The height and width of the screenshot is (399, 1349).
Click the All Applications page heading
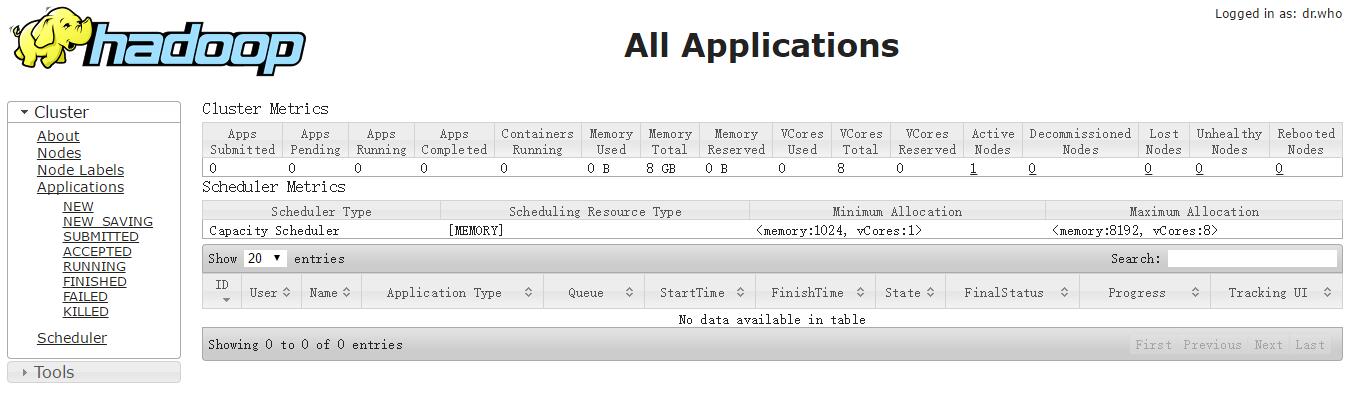click(x=762, y=45)
